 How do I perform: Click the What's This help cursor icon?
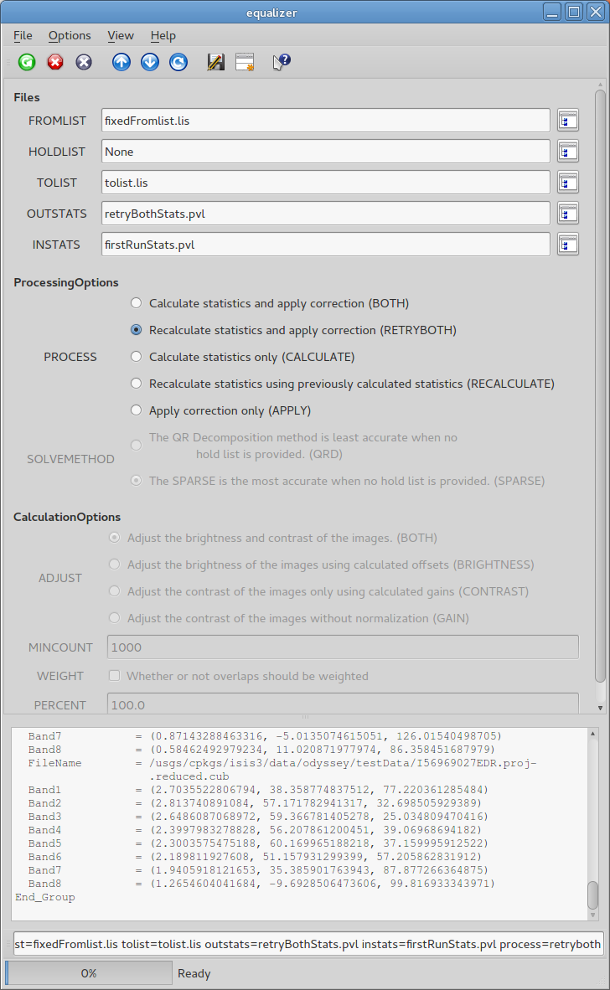click(281, 62)
